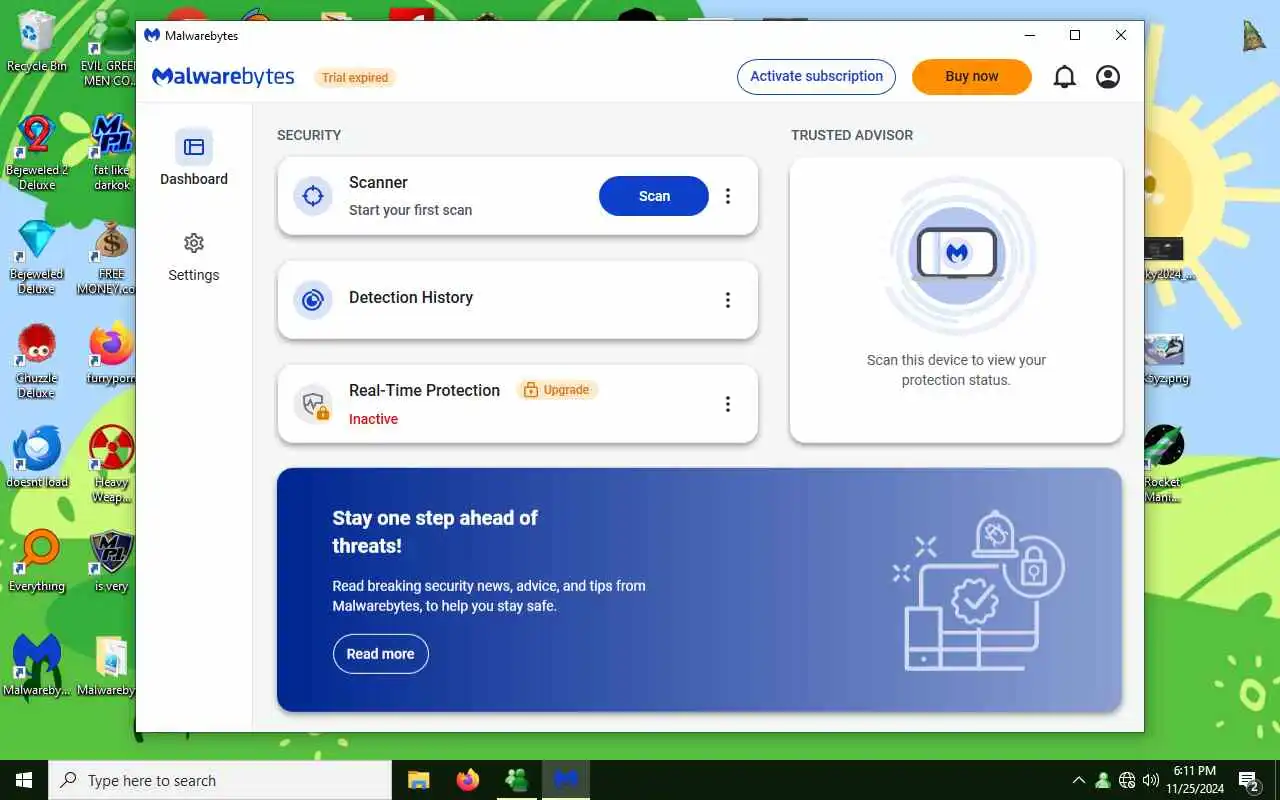Open the Settings sidebar tab
1280x800 pixels.
[194, 257]
